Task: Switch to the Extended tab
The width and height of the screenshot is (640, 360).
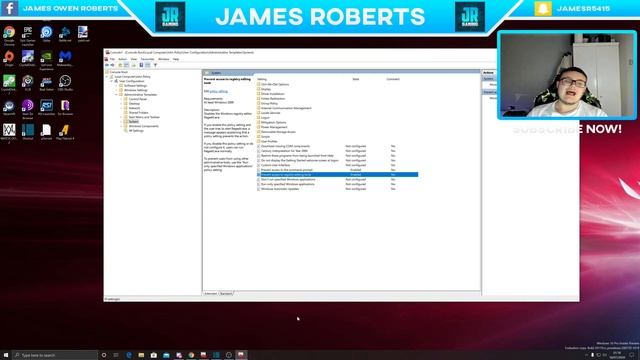Action: (x=211, y=293)
